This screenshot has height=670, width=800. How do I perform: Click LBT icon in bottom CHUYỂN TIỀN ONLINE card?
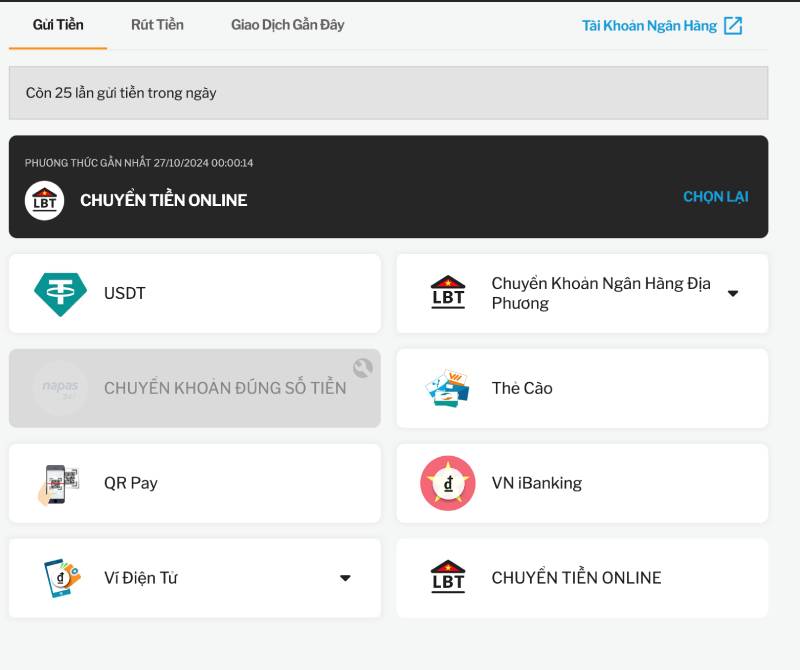(x=447, y=578)
